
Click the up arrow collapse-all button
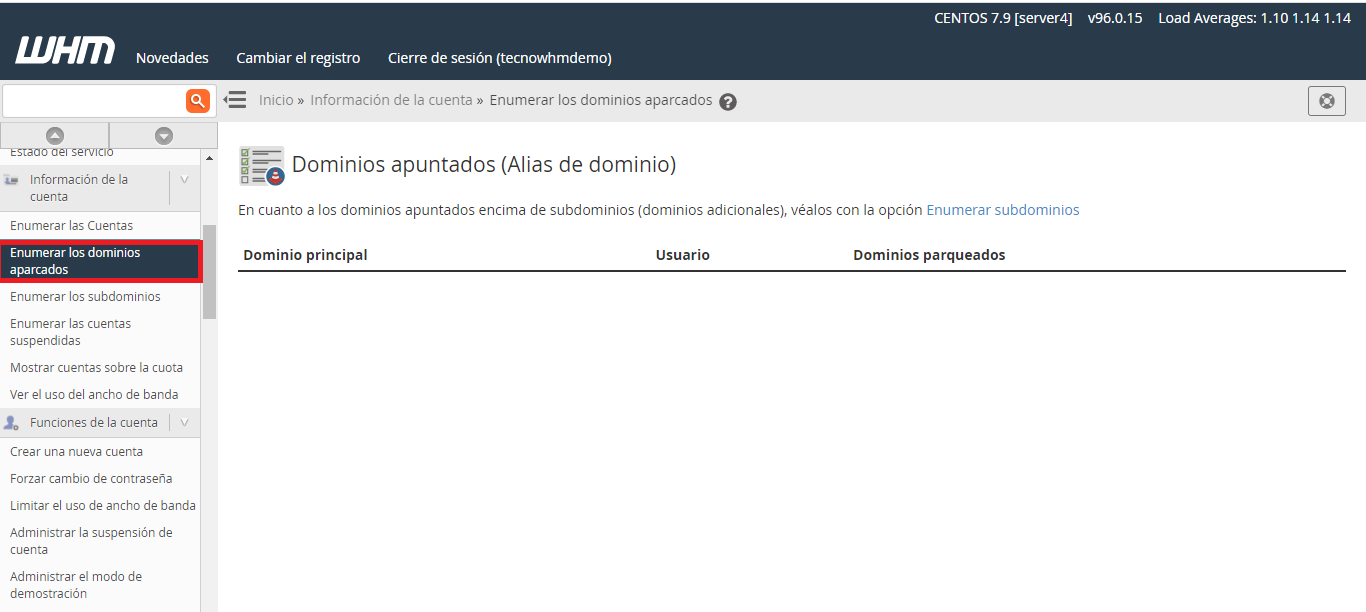pos(55,135)
